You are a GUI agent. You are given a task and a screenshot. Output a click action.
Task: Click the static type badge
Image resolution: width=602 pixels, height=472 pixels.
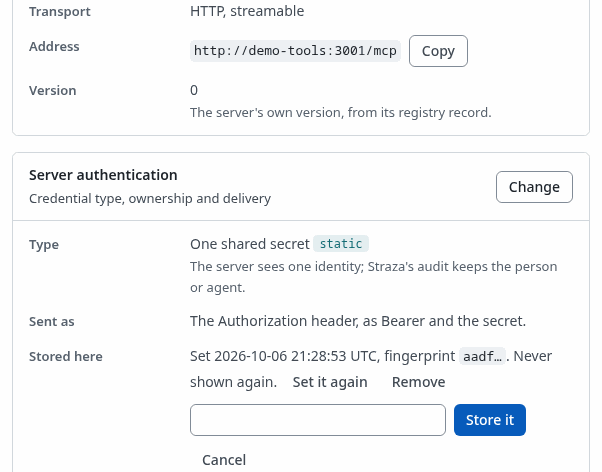pos(341,244)
